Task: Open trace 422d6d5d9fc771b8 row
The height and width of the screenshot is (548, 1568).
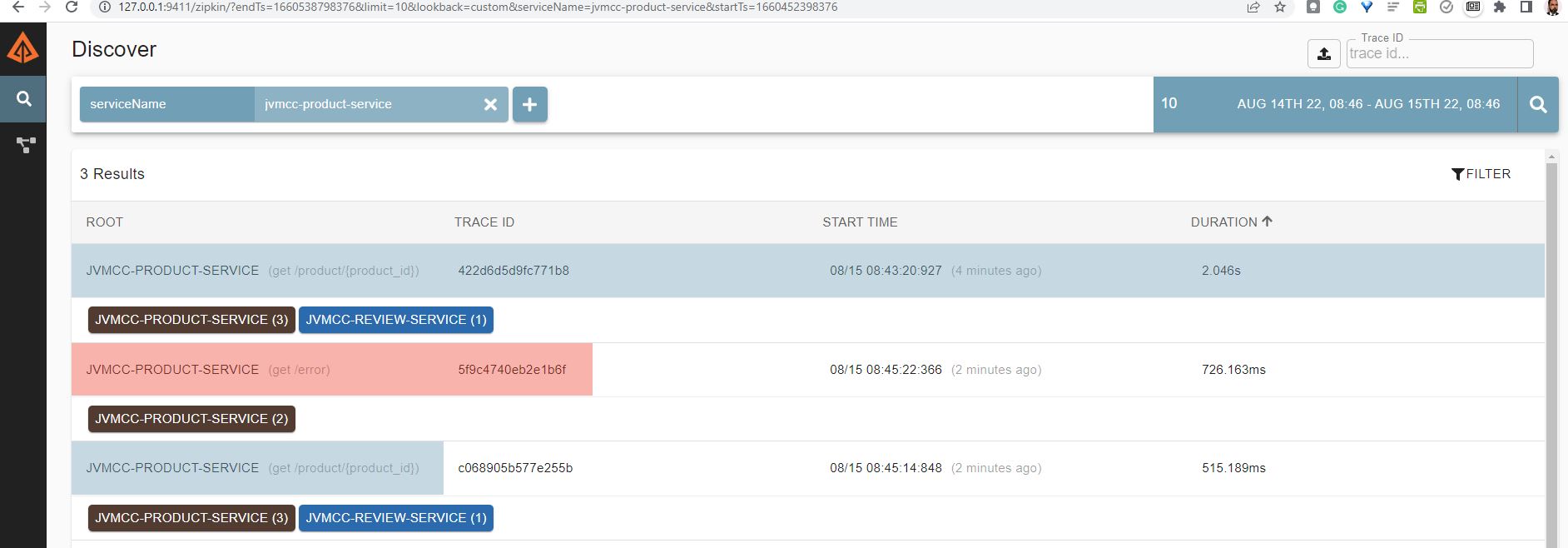Action: tap(513, 271)
